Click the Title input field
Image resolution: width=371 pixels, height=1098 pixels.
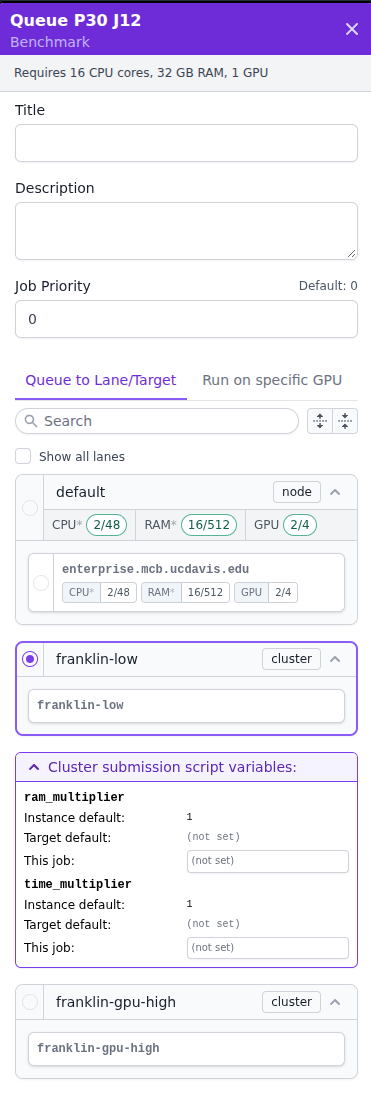pos(186,143)
